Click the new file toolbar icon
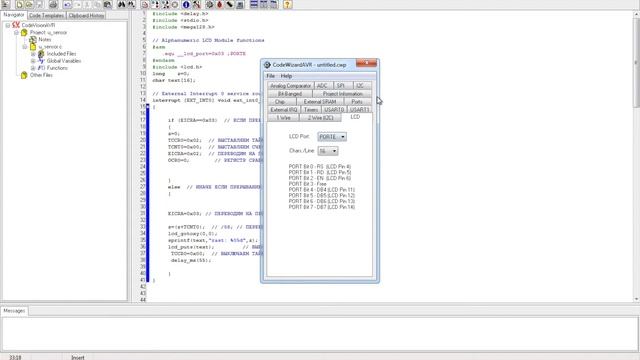The width and height of the screenshot is (640, 360). tap(19, 4)
